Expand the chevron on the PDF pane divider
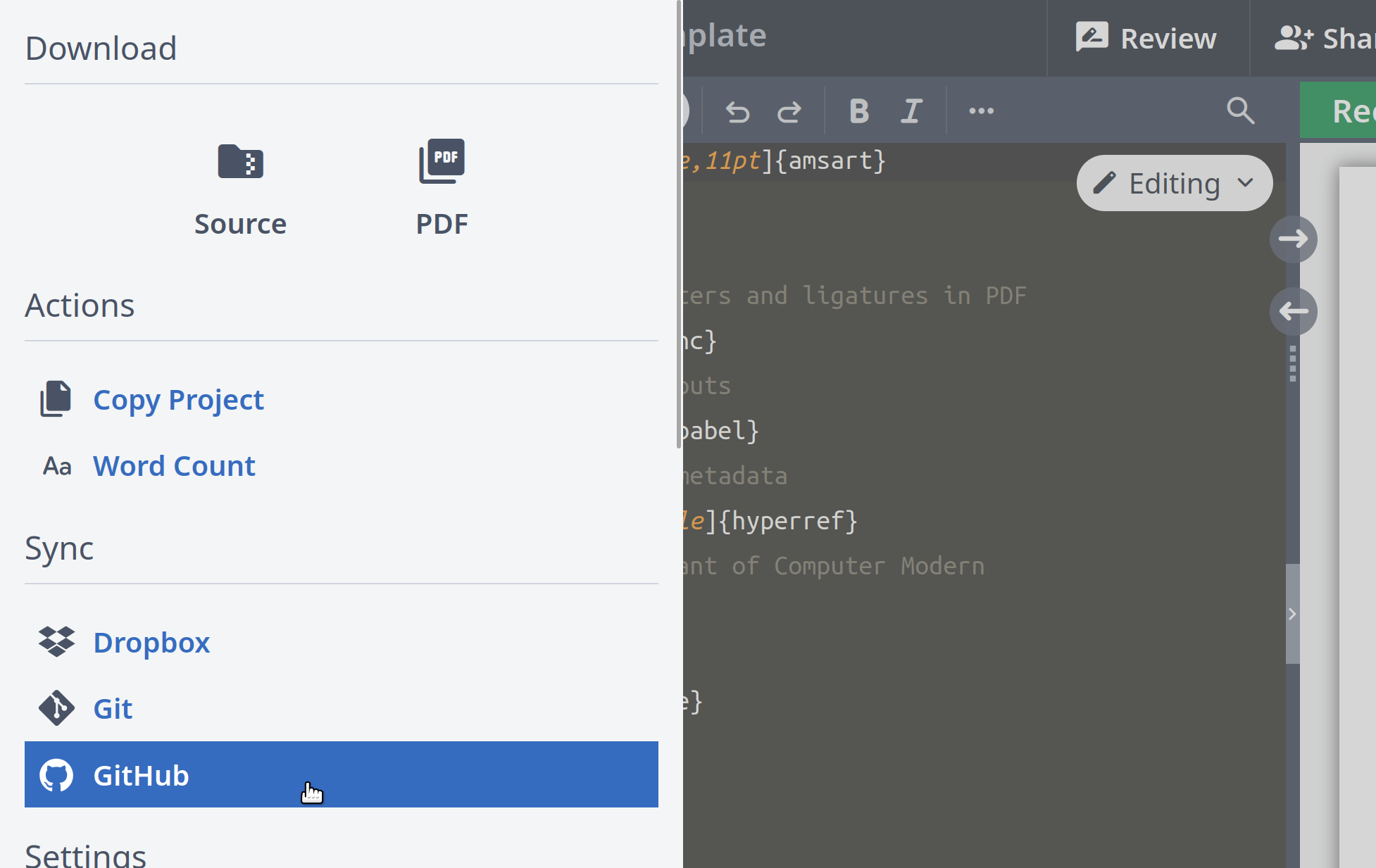Screen dimensions: 1376x868 click(x=1293, y=613)
